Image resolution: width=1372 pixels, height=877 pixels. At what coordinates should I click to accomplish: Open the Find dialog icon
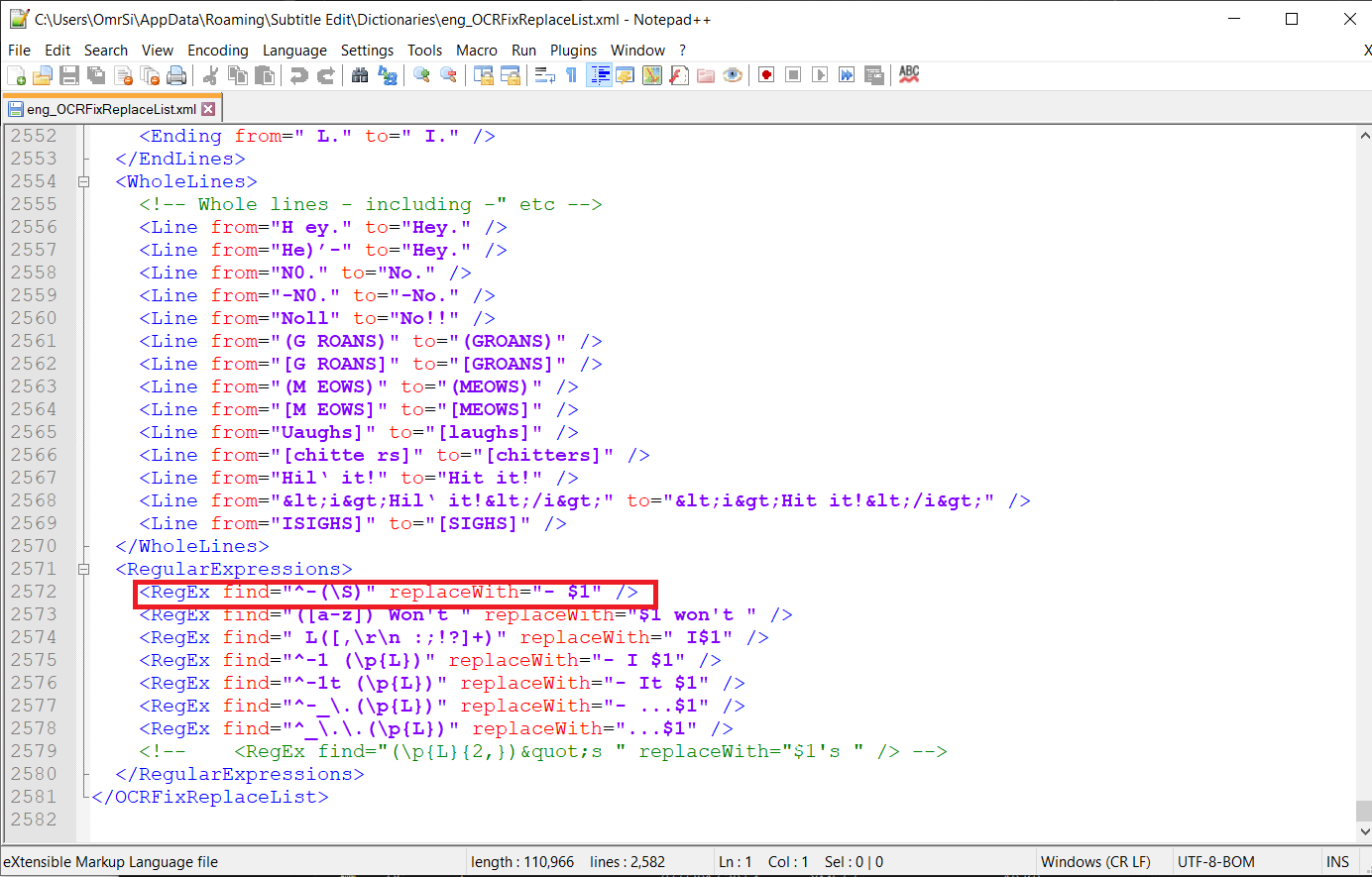coord(359,74)
